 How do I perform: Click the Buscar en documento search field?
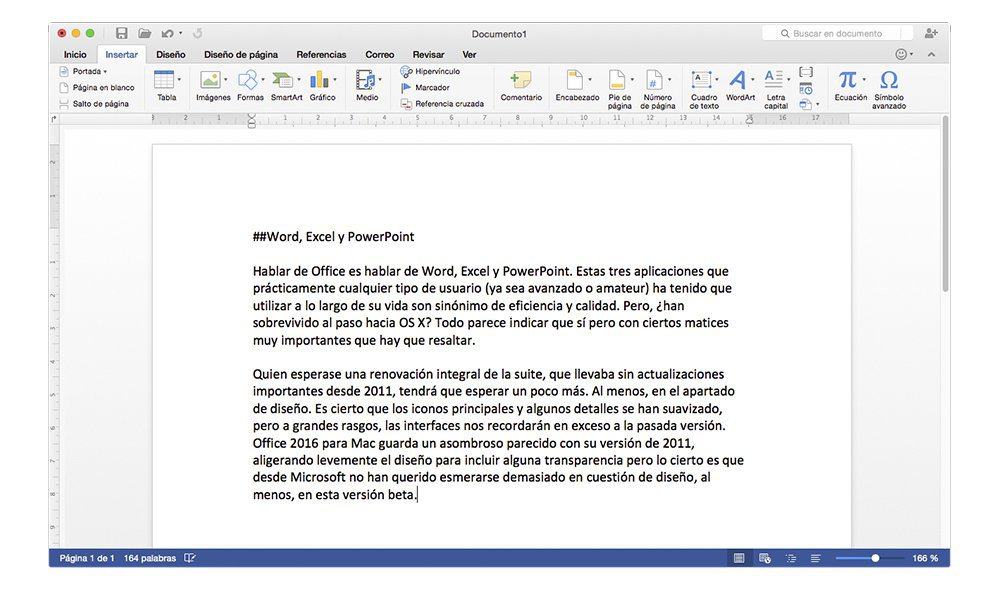[x=837, y=33]
